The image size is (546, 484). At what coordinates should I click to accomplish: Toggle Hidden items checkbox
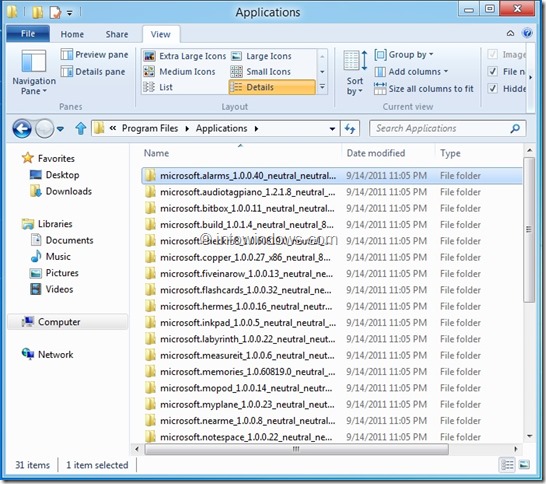pyautogui.click(x=492, y=88)
